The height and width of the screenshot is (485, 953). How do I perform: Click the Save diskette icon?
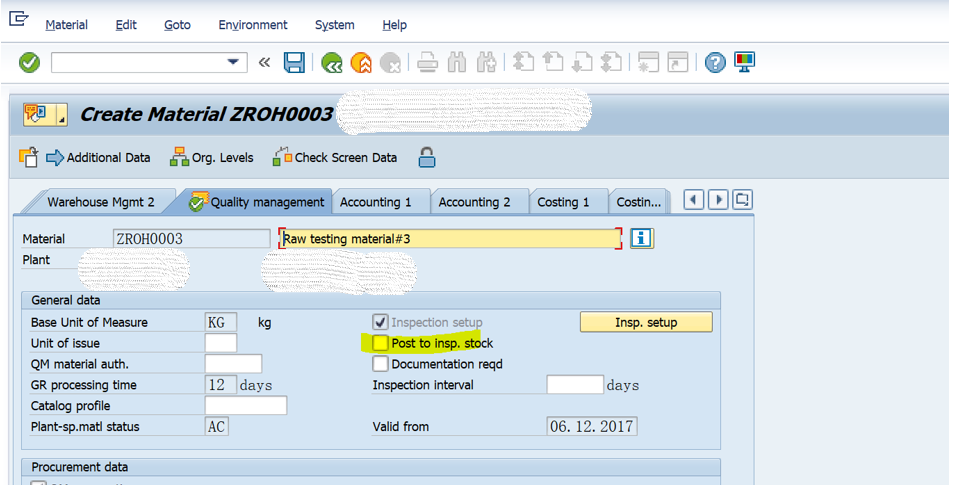click(295, 62)
